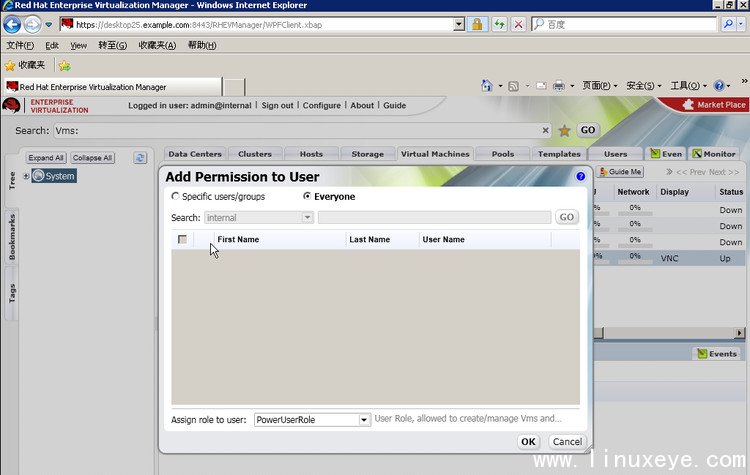750x475 pixels.
Task: Select System in the tree
Action: (x=54, y=176)
